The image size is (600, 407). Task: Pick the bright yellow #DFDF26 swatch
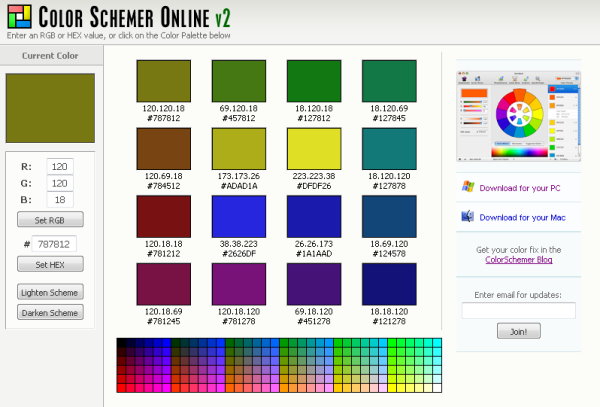pos(314,149)
